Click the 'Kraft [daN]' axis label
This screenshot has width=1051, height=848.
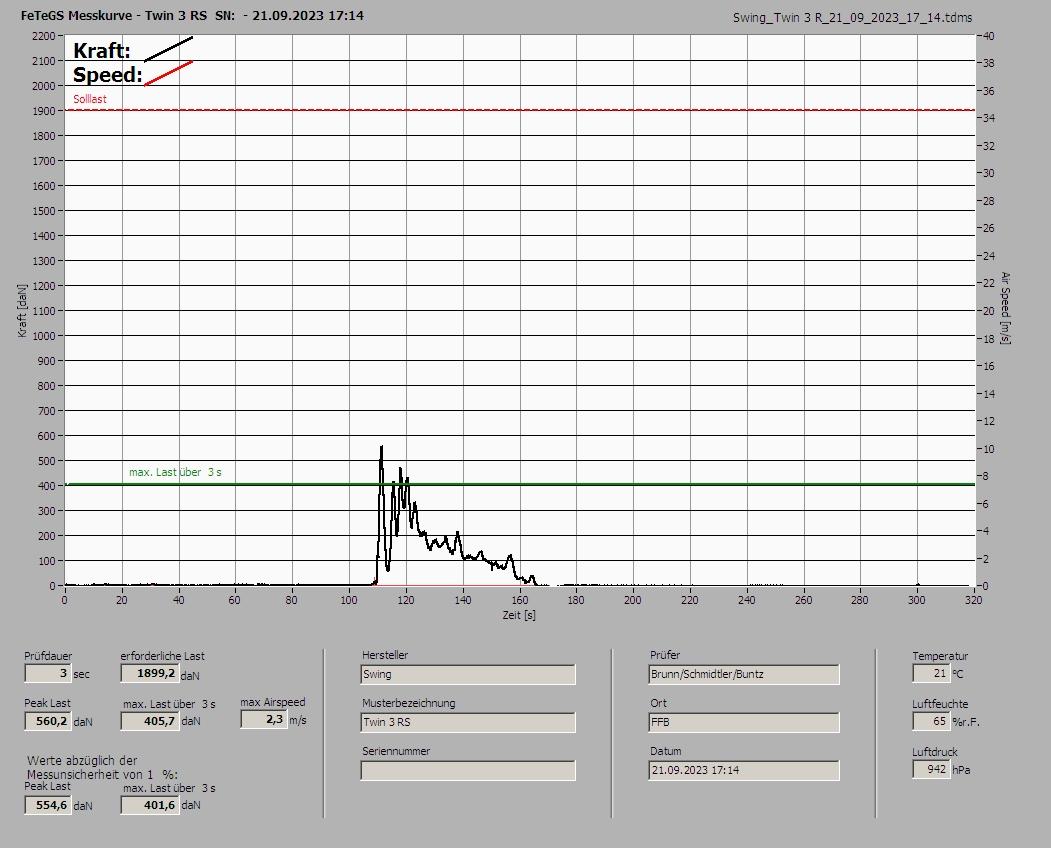pos(23,310)
